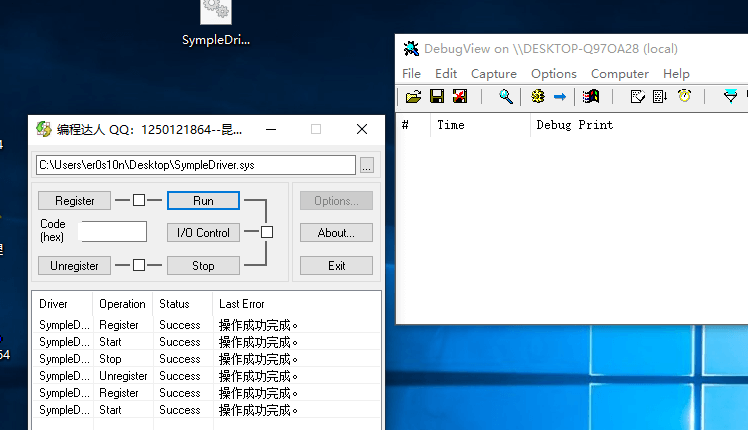Select the last Start row in driver log
This screenshot has width=748, height=430.
[207, 410]
